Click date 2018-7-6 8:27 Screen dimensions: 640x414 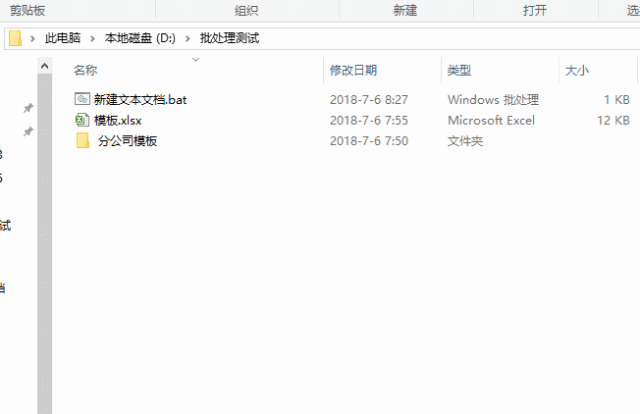(369, 100)
